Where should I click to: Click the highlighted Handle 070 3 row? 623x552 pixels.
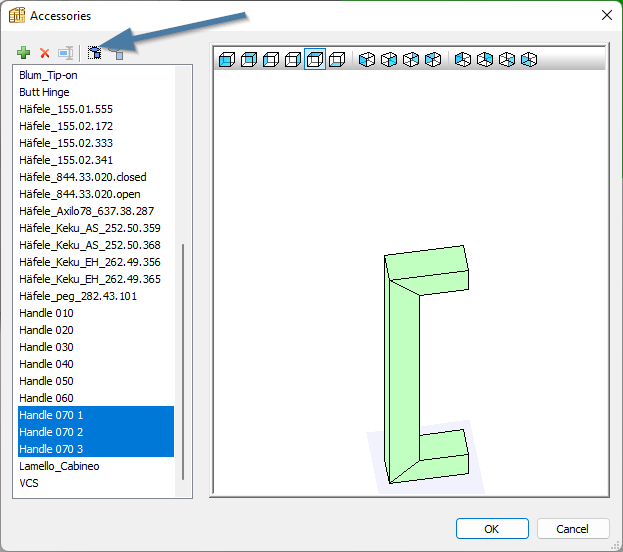coord(96,449)
